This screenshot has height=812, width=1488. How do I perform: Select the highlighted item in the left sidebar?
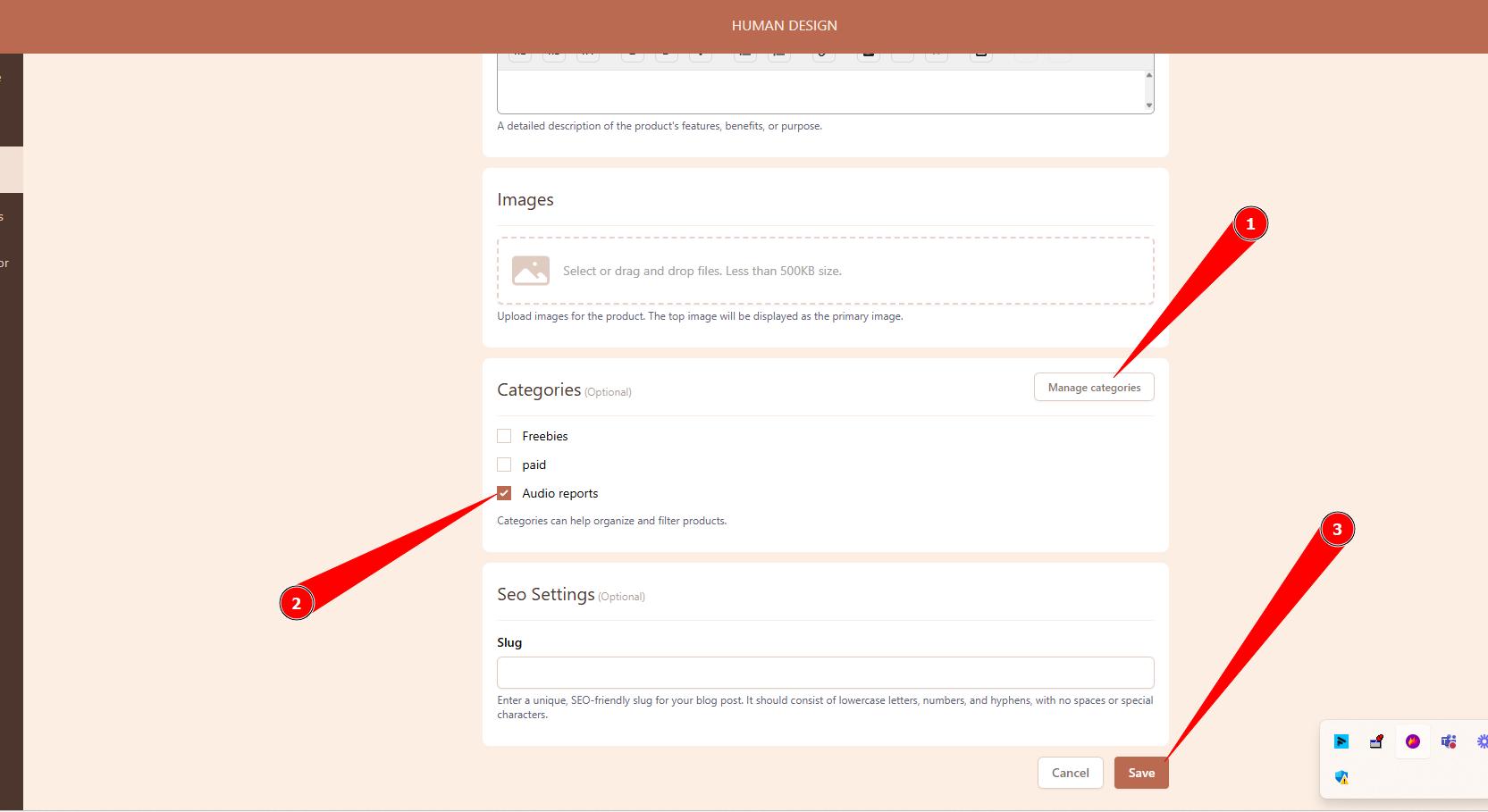(x=11, y=170)
